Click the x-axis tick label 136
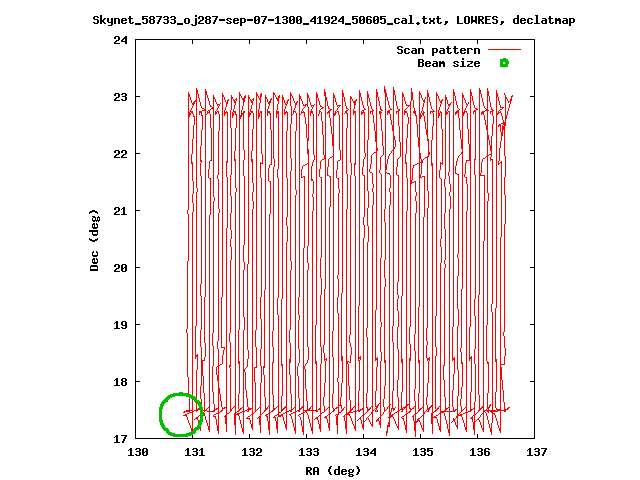The image size is (640, 480). [x=480, y=452]
